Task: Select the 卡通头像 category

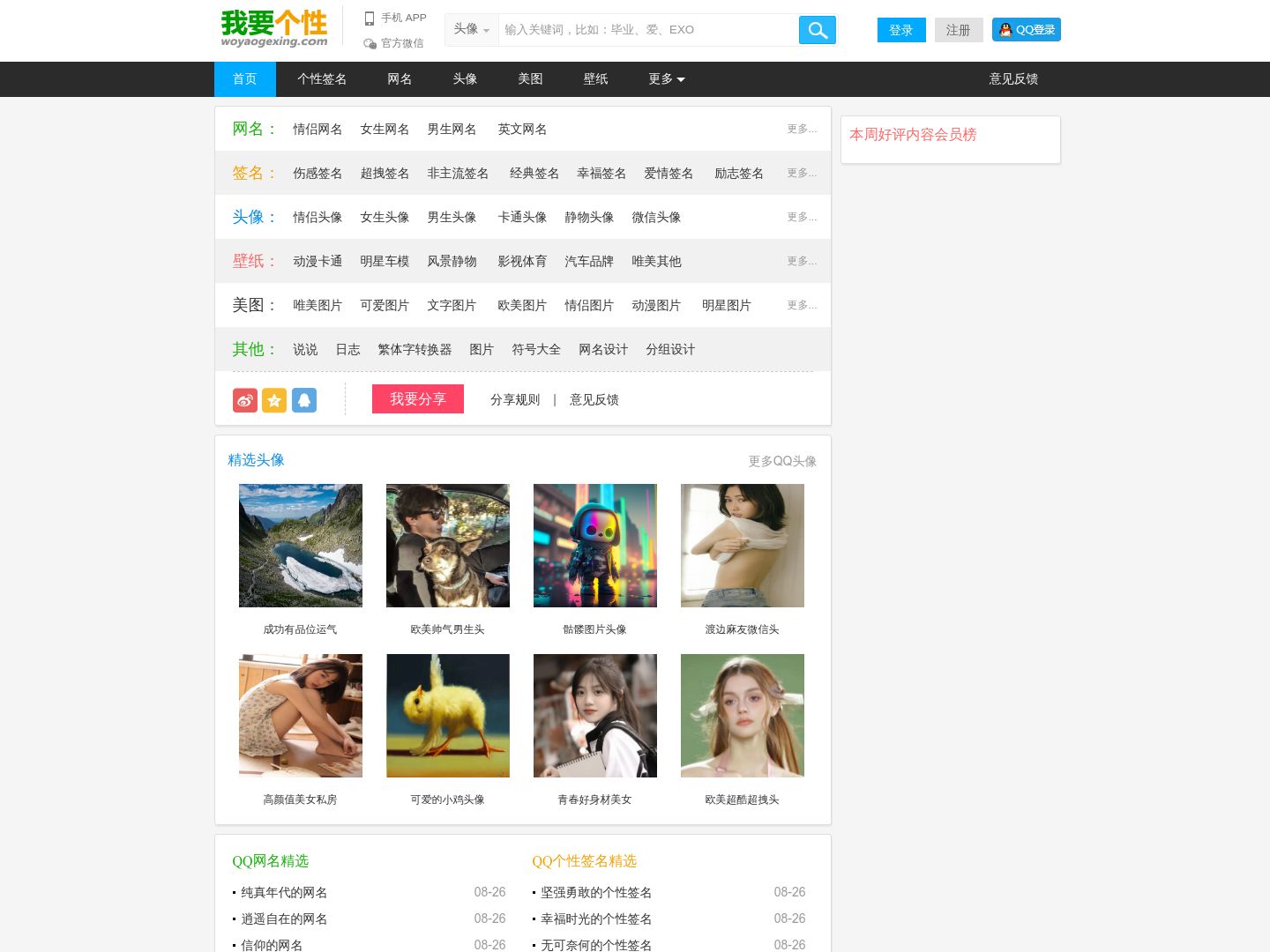Action: (x=522, y=218)
